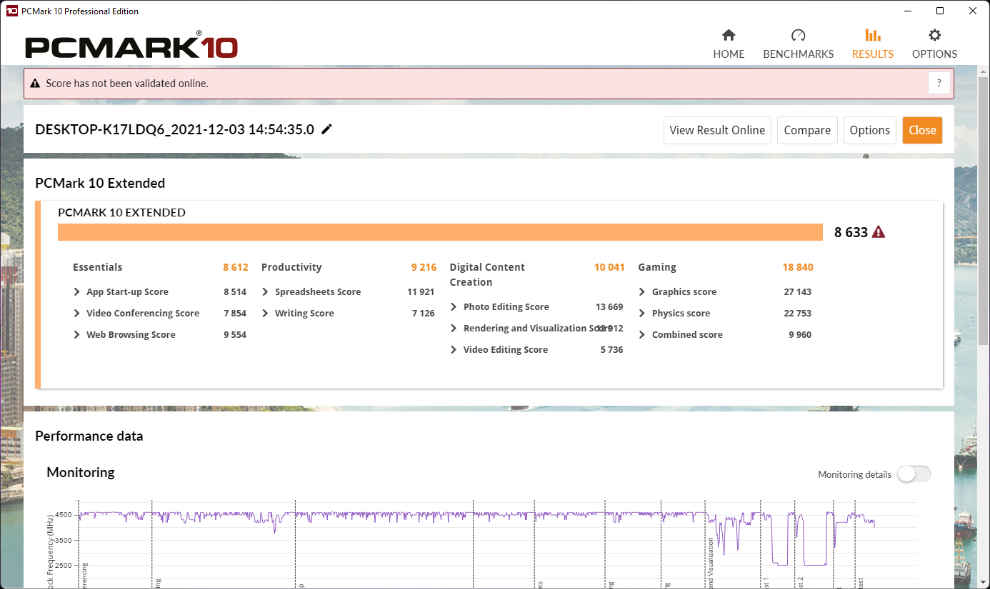This screenshot has height=589, width=990.
Task: Click the Digital Content Creation score 10 041
Action: click(x=609, y=267)
